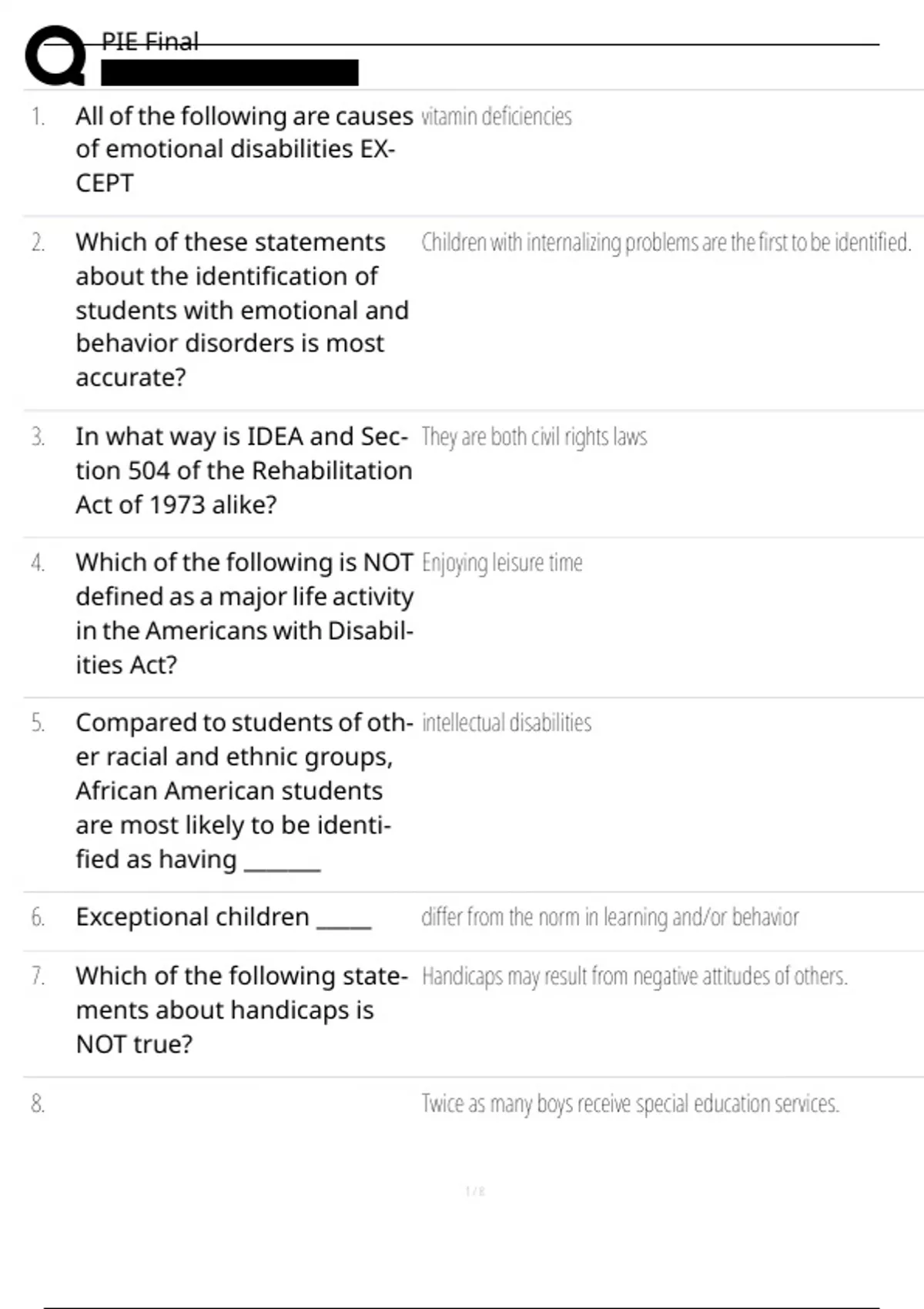Viewport: 924px width, 1309px height.
Task: Click the blacked-out redacted bar under title
Action: point(229,72)
